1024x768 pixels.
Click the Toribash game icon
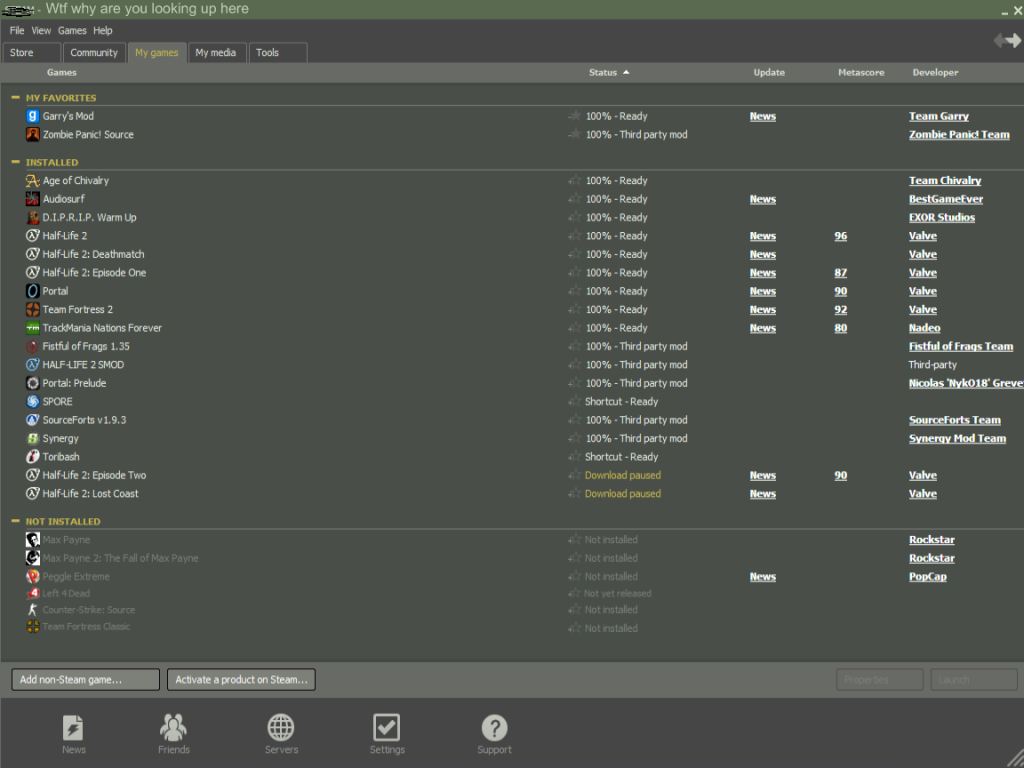[33, 456]
